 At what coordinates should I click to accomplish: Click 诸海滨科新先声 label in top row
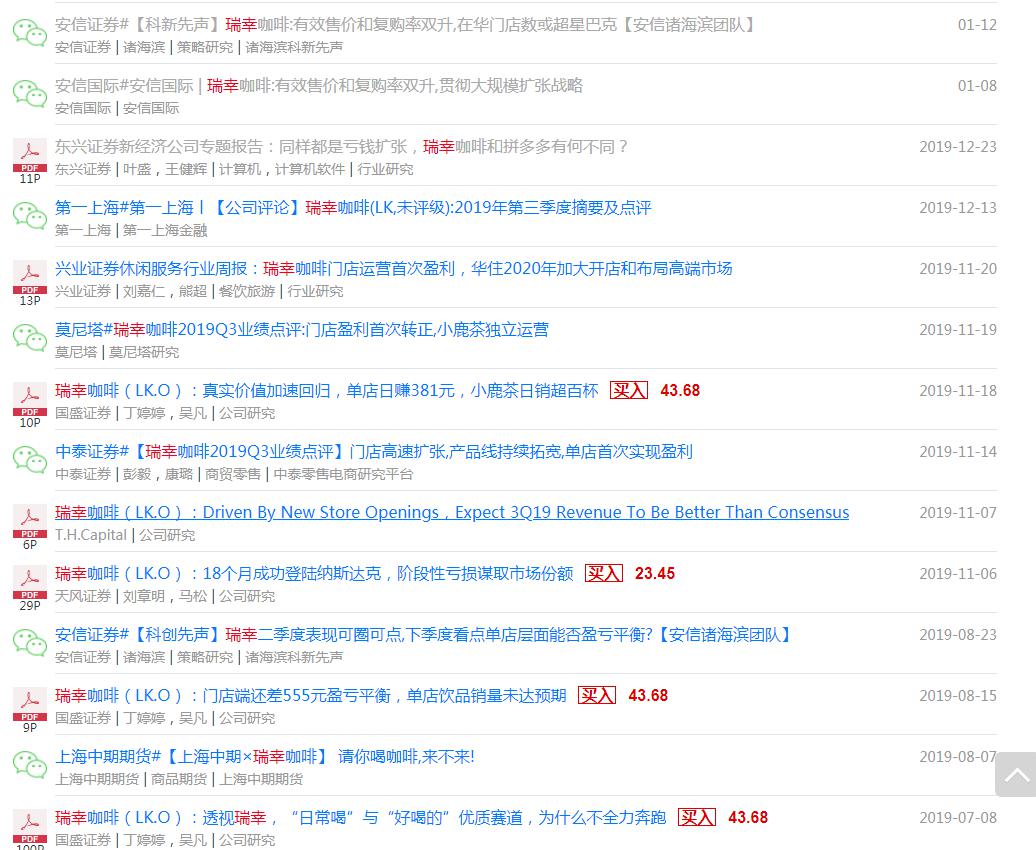[294, 48]
